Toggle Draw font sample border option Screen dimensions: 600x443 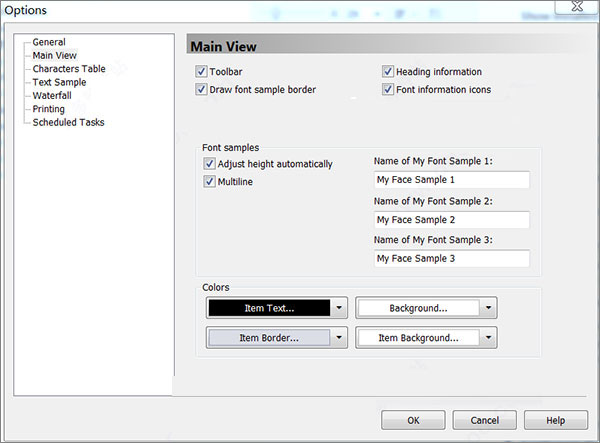[x=201, y=89]
